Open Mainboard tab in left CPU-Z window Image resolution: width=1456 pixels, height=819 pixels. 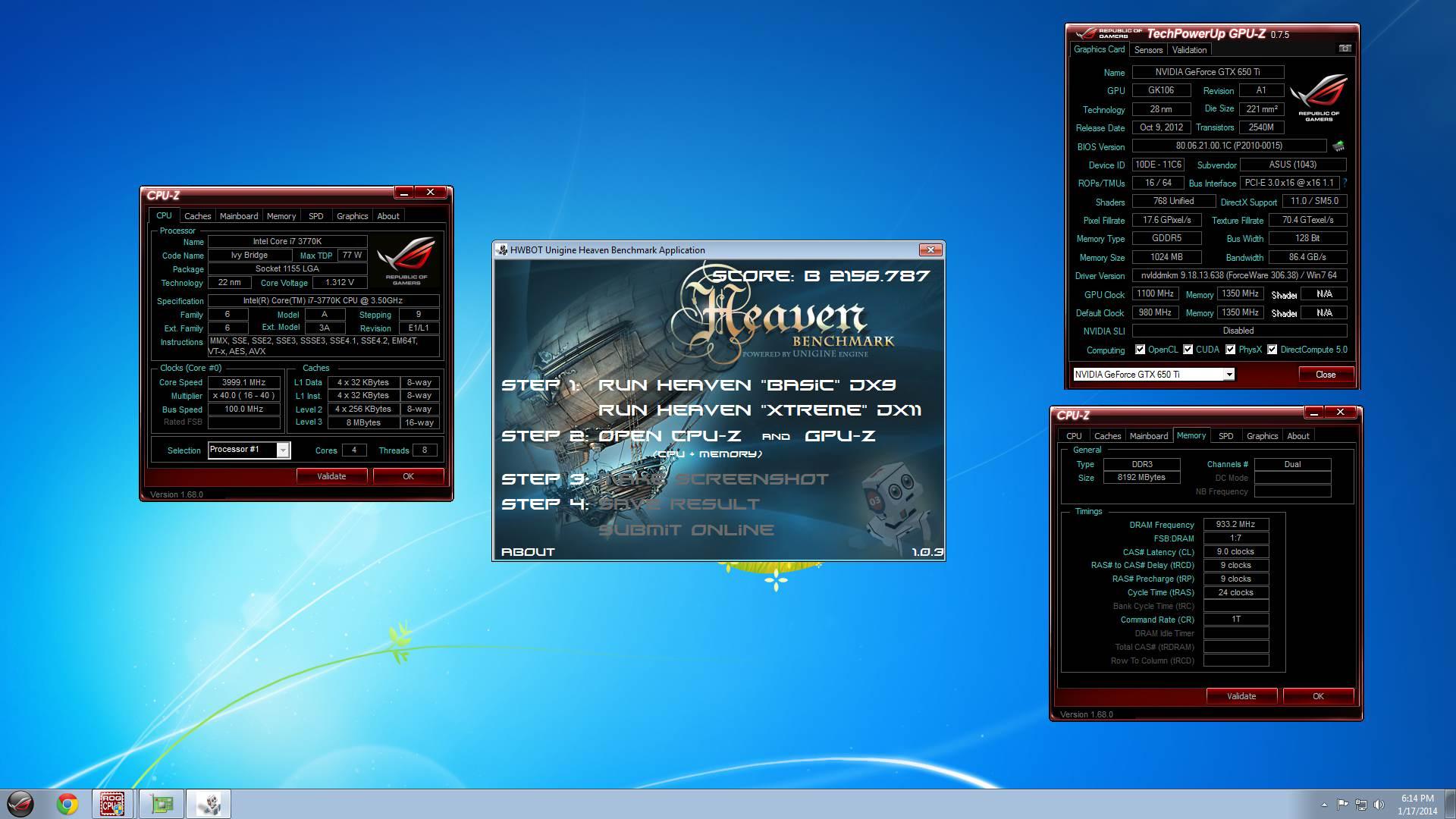239,216
